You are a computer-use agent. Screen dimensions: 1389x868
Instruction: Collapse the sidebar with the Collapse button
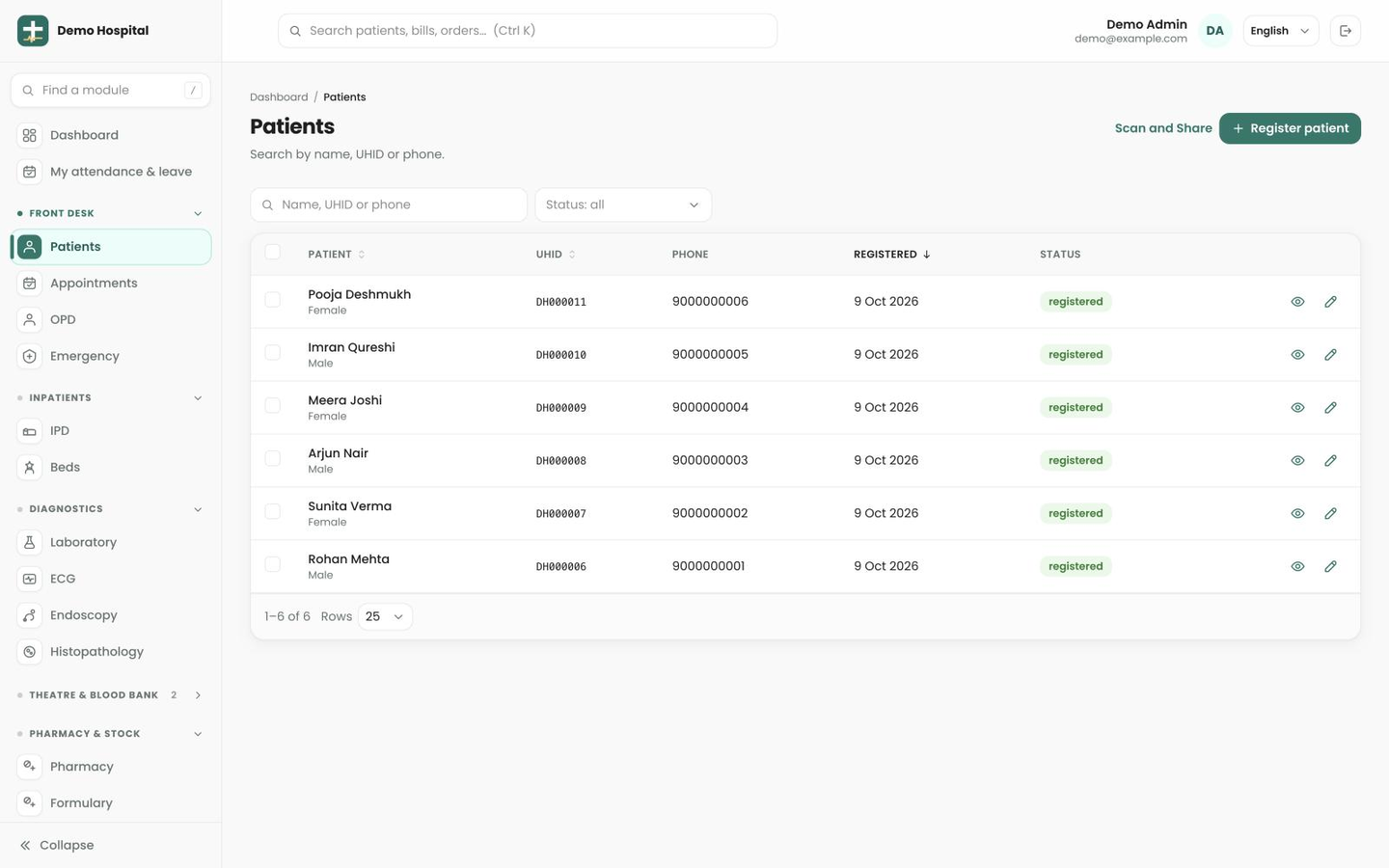(x=57, y=846)
